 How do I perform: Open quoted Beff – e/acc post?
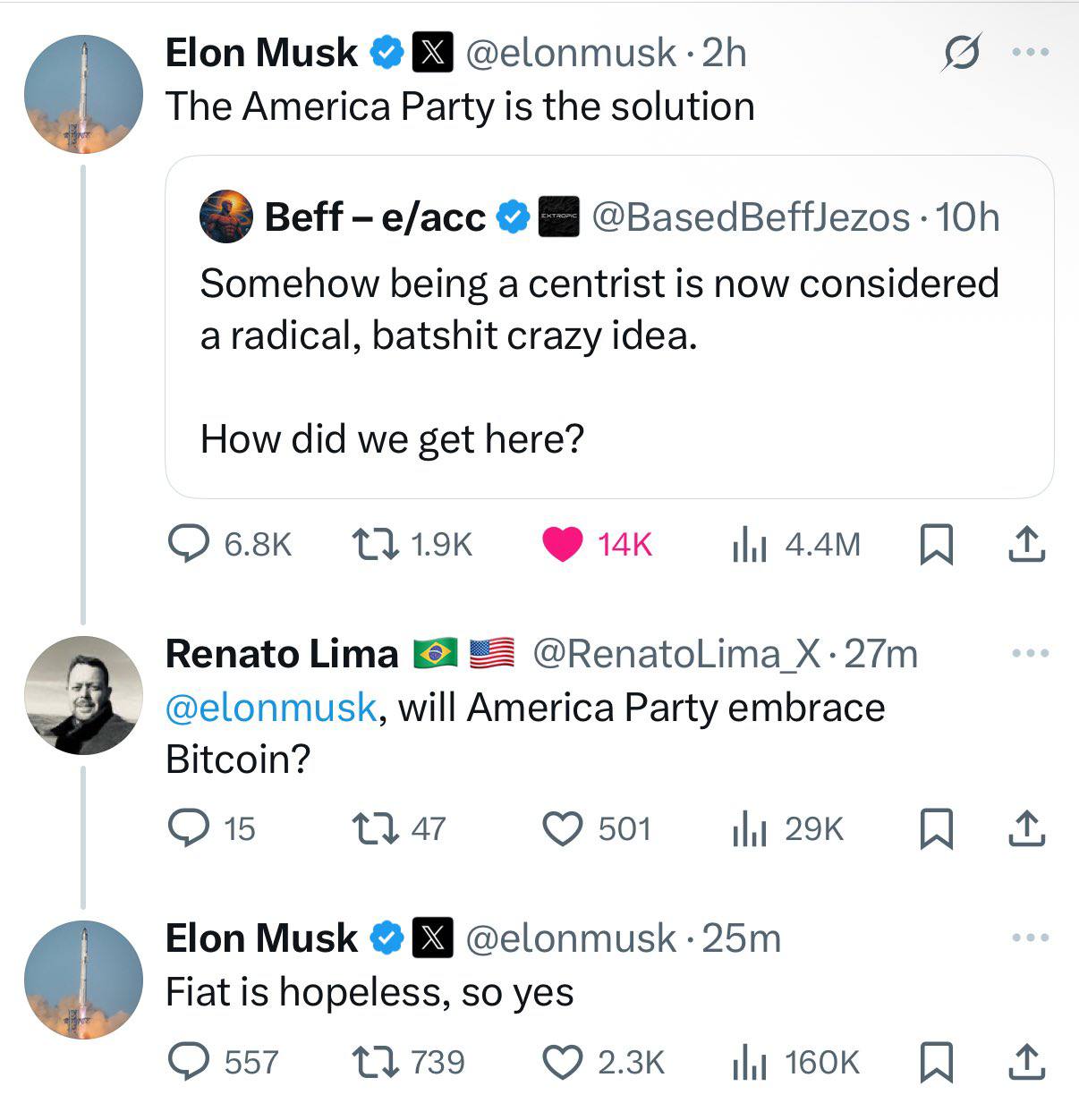click(x=608, y=358)
